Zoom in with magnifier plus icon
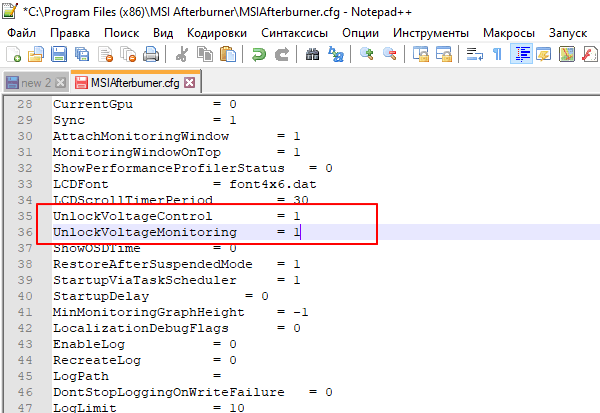The image size is (600, 413). (x=367, y=54)
